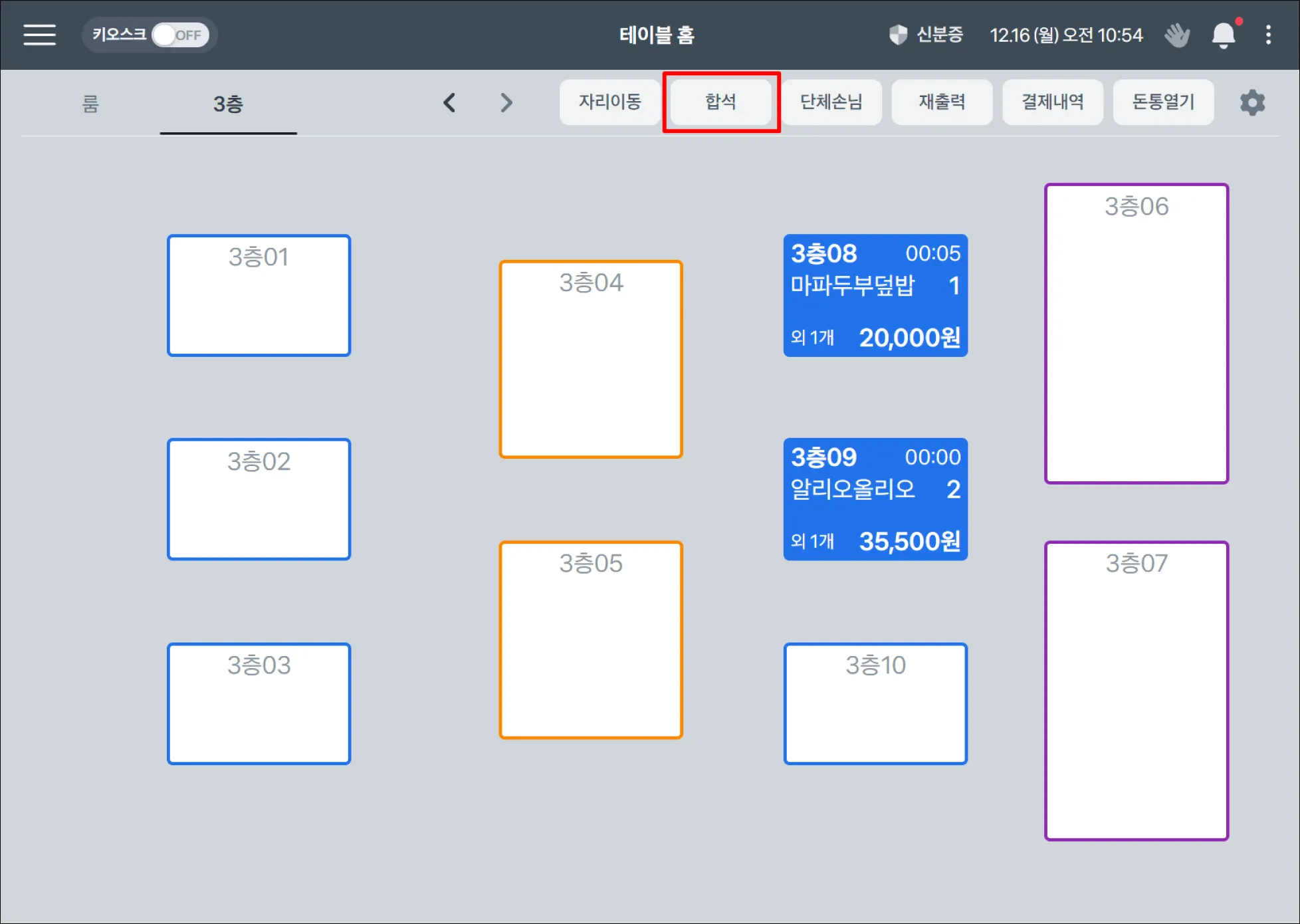This screenshot has width=1300, height=924.
Task: Click the 재출력 button
Action: click(x=942, y=102)
